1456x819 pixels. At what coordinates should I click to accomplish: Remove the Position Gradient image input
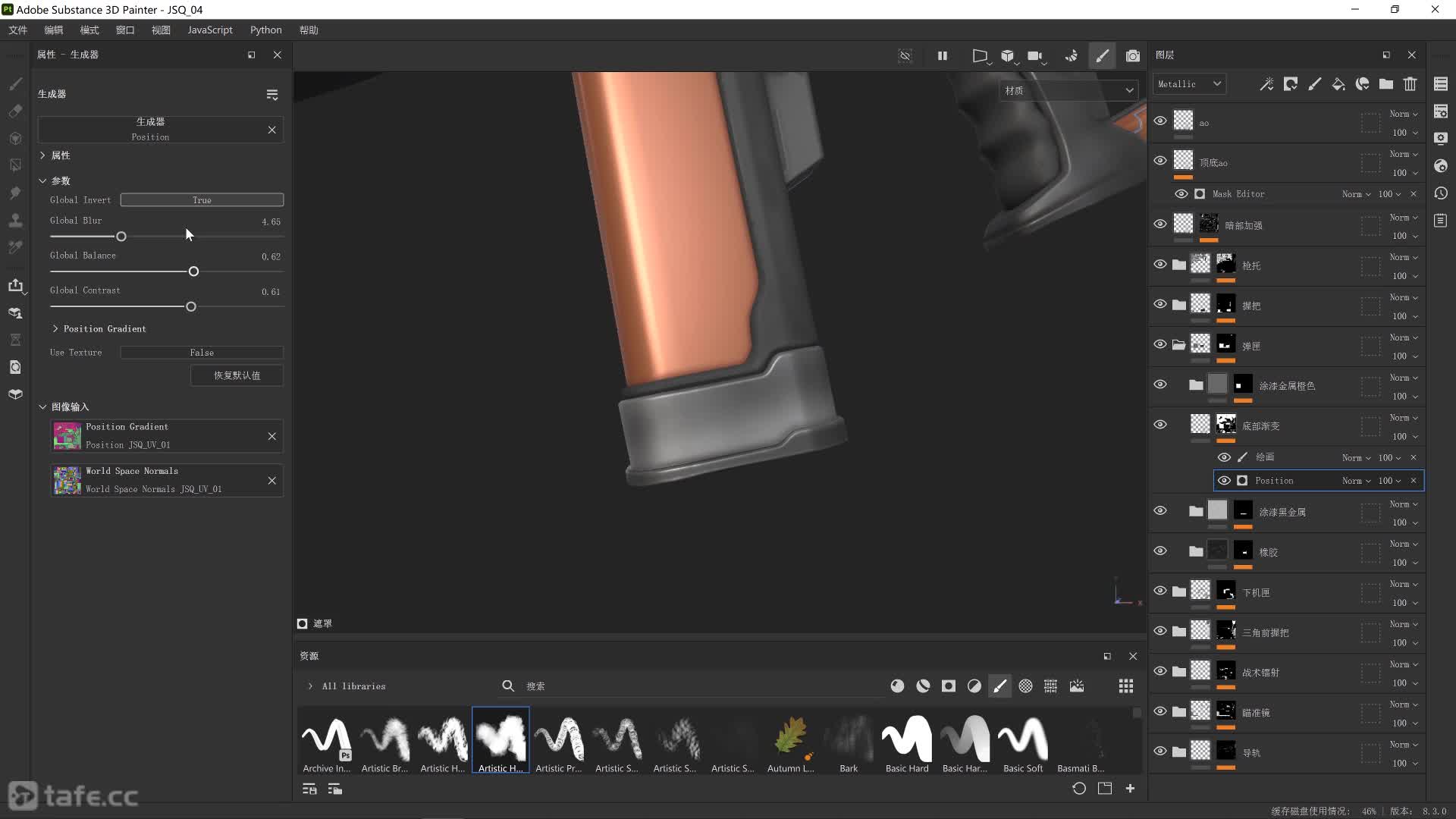[x=271, y=436]
